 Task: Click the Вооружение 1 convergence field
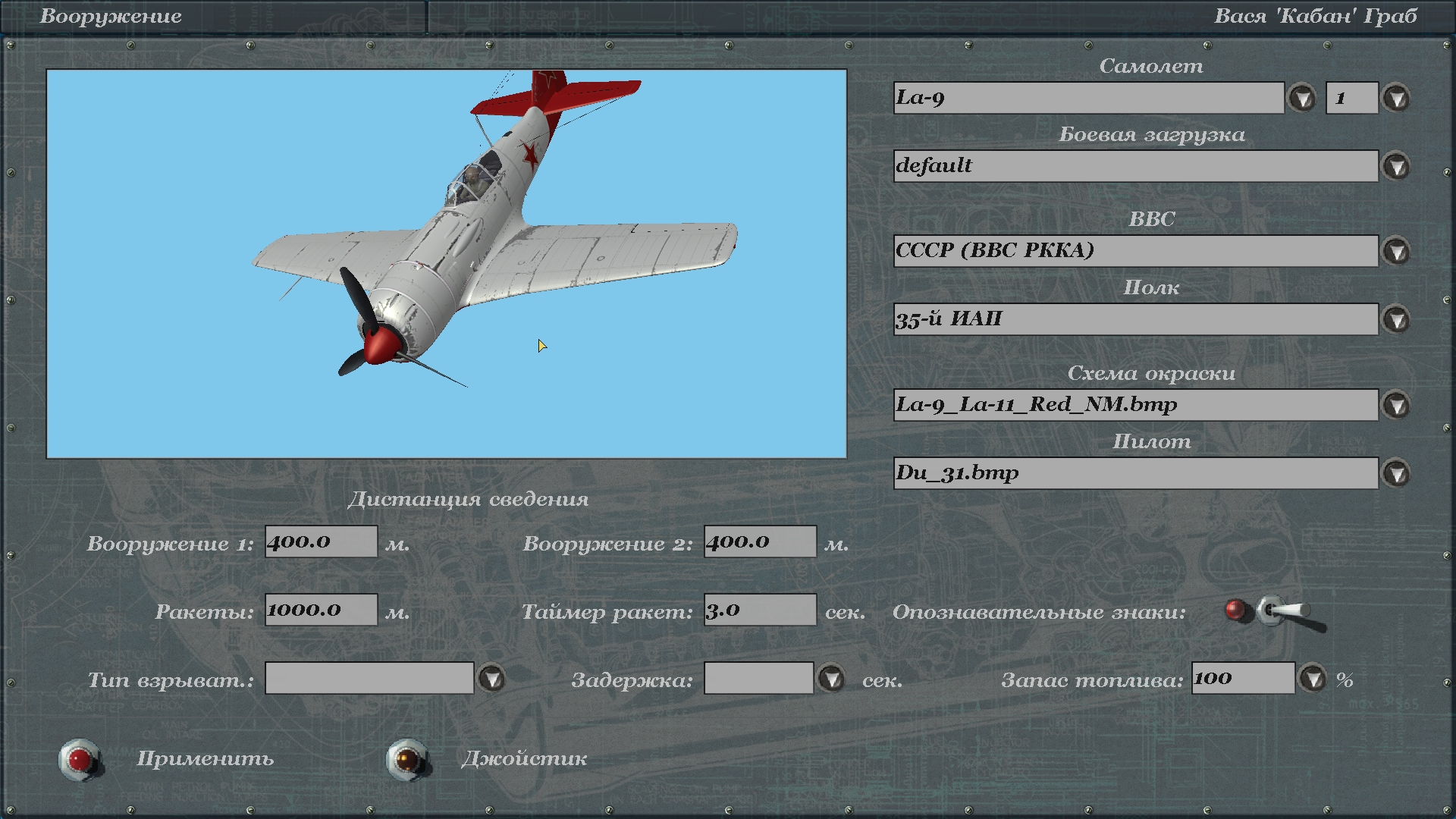321,541
